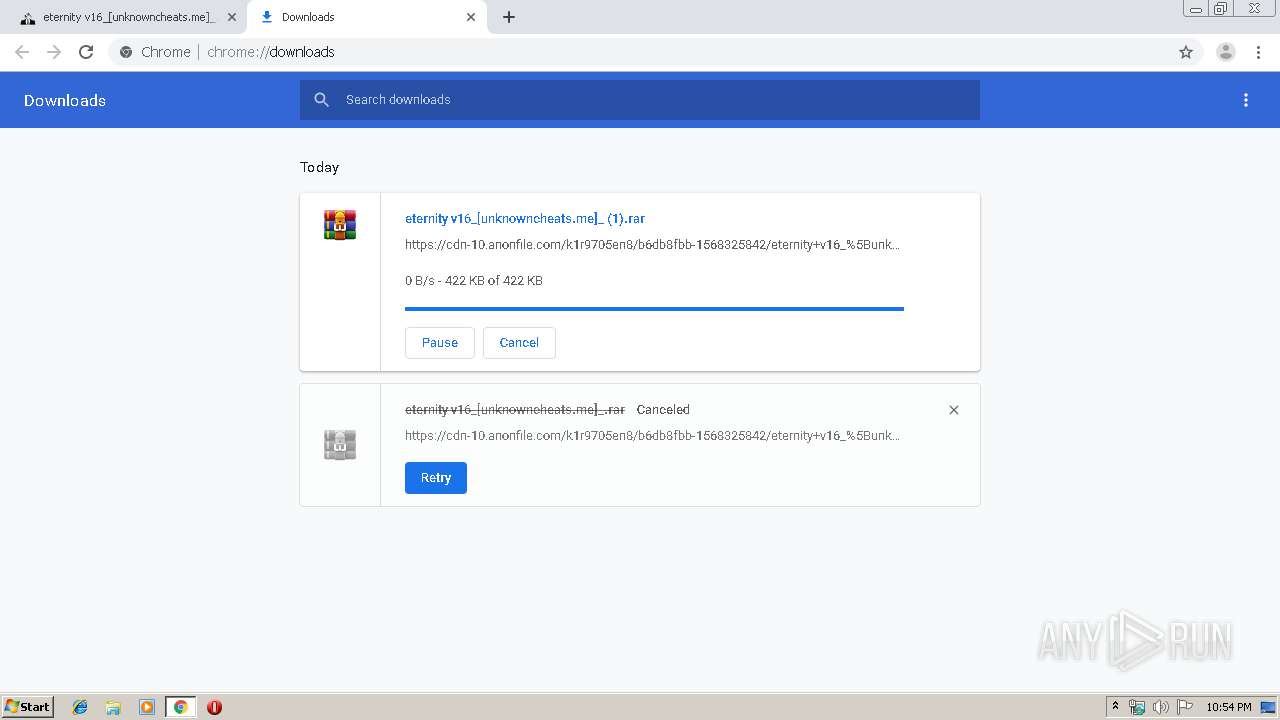Screen dimensions: 1280x720
Task: Focus the Search downloads field
Action: coord(640,100)
